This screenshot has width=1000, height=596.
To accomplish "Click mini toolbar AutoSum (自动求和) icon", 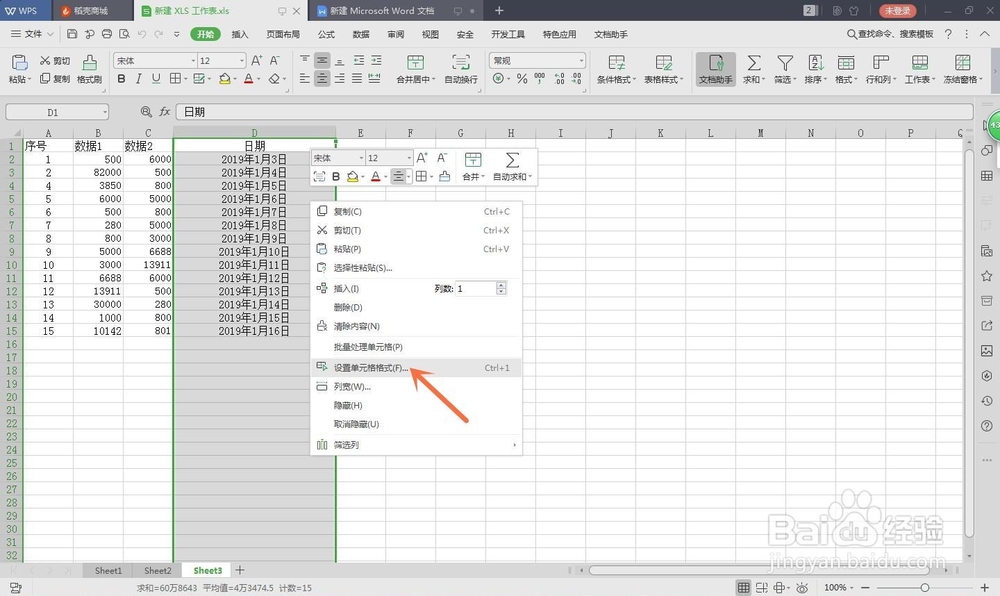I will (511, 160).
